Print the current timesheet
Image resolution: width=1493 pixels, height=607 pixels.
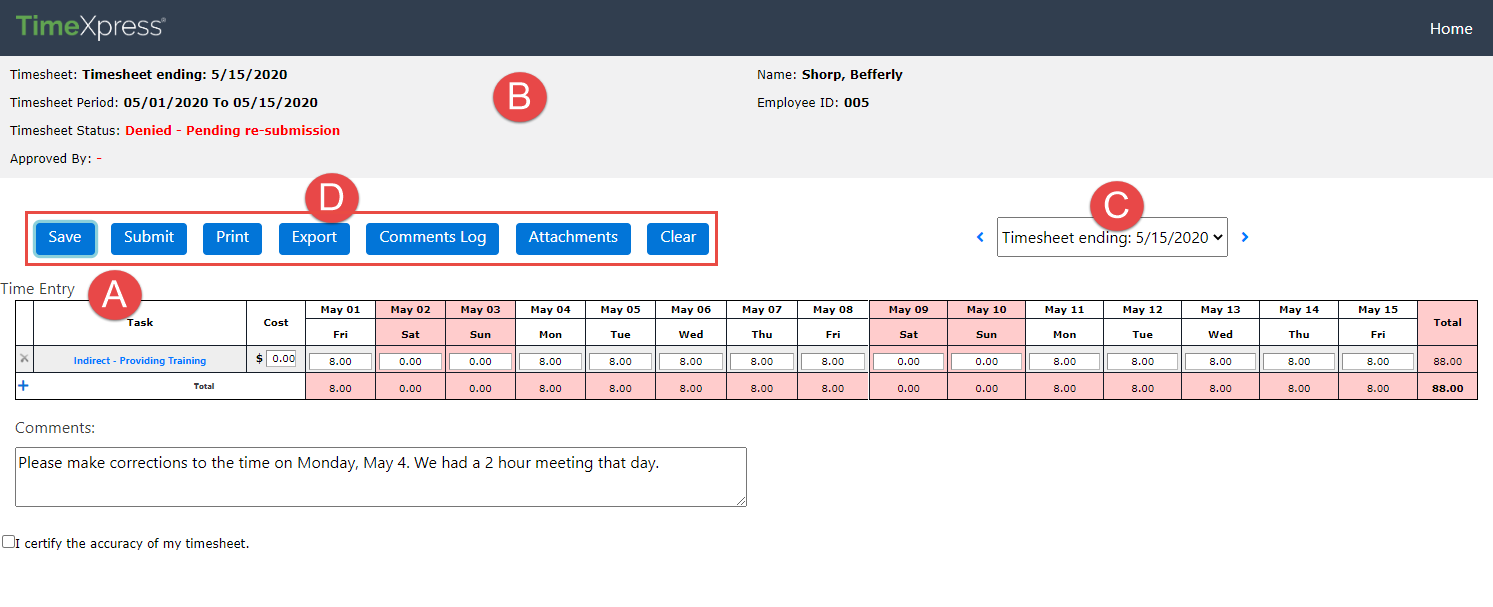click(x=232, y=238)
